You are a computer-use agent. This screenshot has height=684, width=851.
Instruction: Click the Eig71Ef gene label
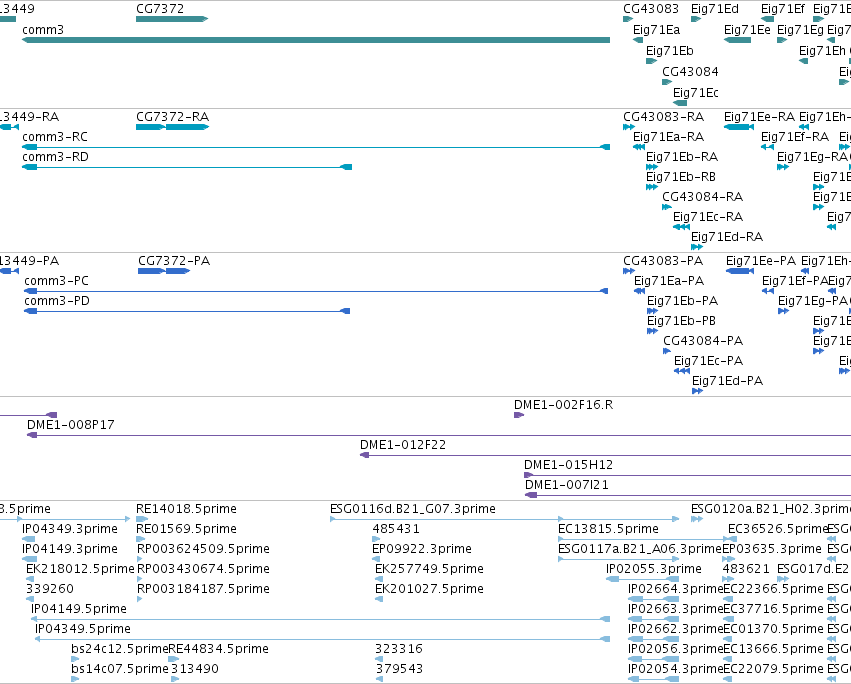point(783,9)
